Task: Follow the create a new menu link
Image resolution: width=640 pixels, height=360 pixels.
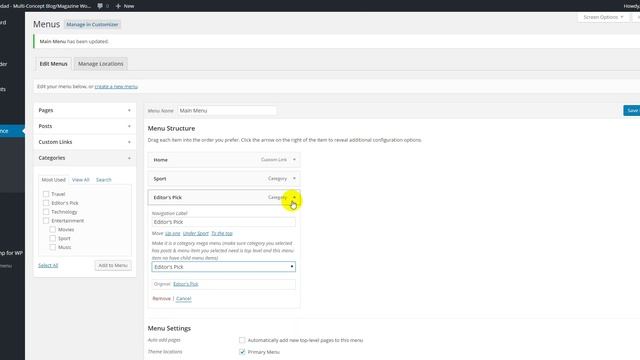Action: [116, 87]
